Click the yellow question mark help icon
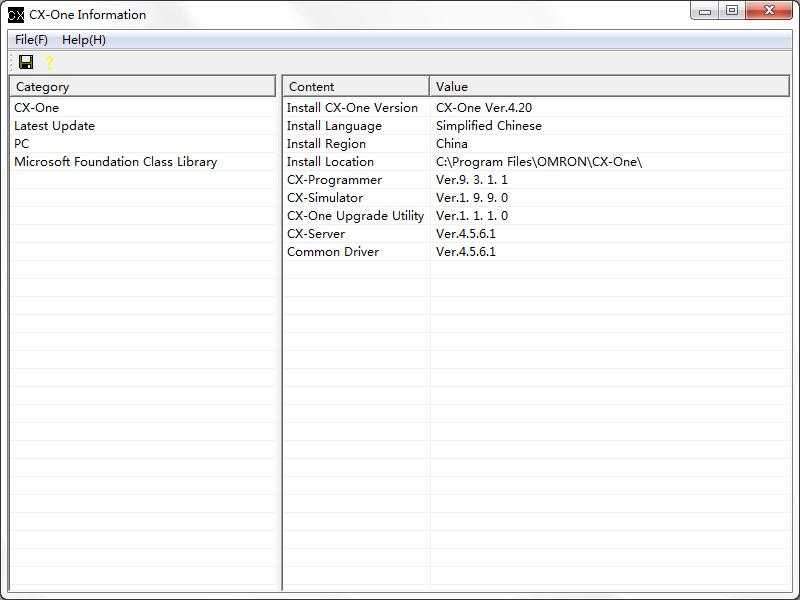This screenshot has height=600, width=800. point(49,62)
